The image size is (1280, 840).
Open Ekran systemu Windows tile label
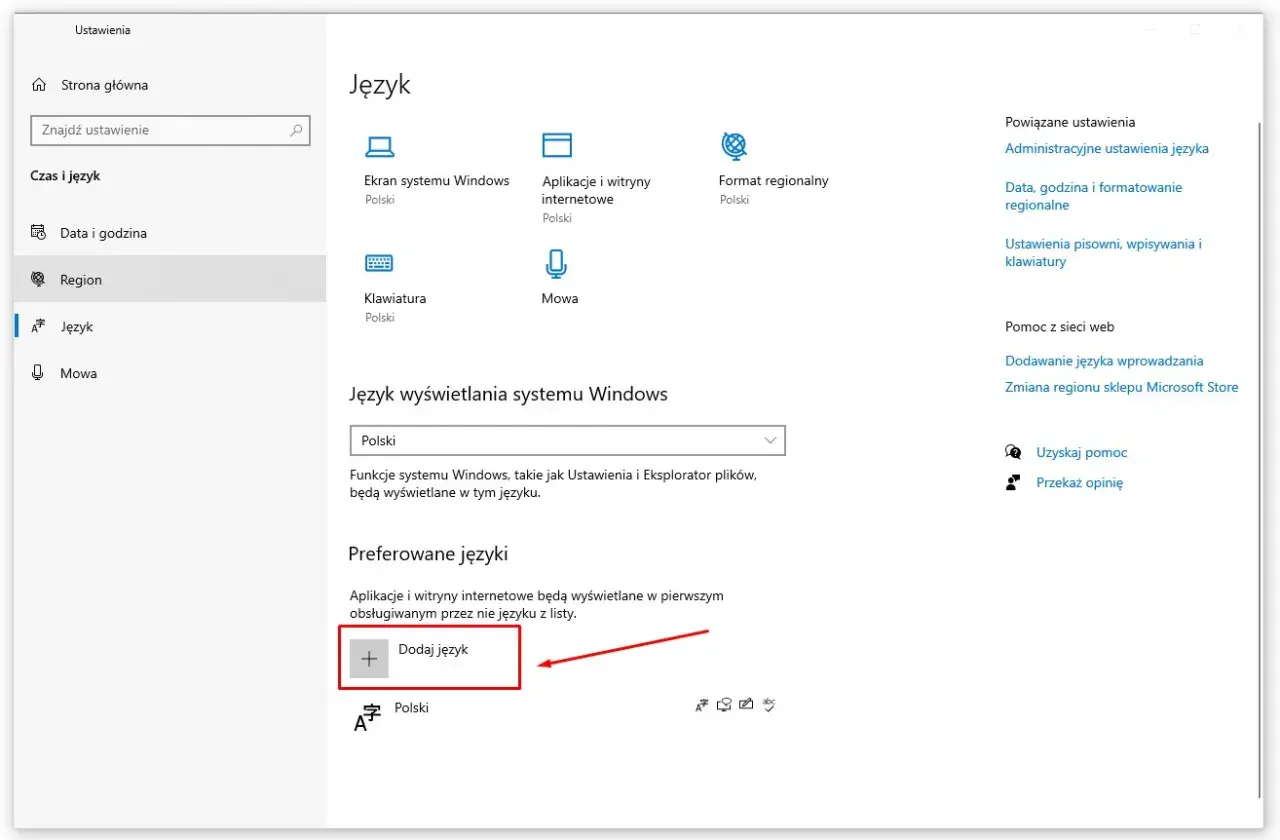437,181
